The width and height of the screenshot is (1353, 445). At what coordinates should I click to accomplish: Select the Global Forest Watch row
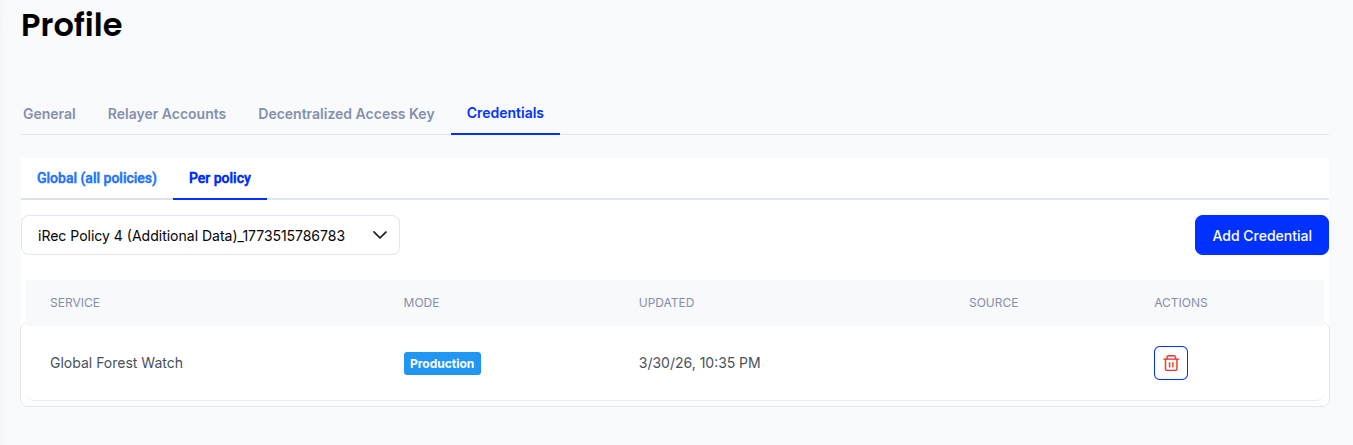click(675, 363)
